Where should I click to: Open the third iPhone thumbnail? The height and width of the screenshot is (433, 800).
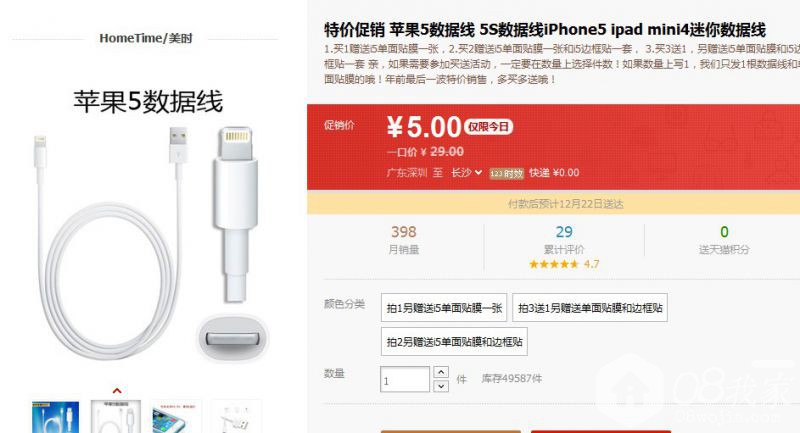point(176,417)
